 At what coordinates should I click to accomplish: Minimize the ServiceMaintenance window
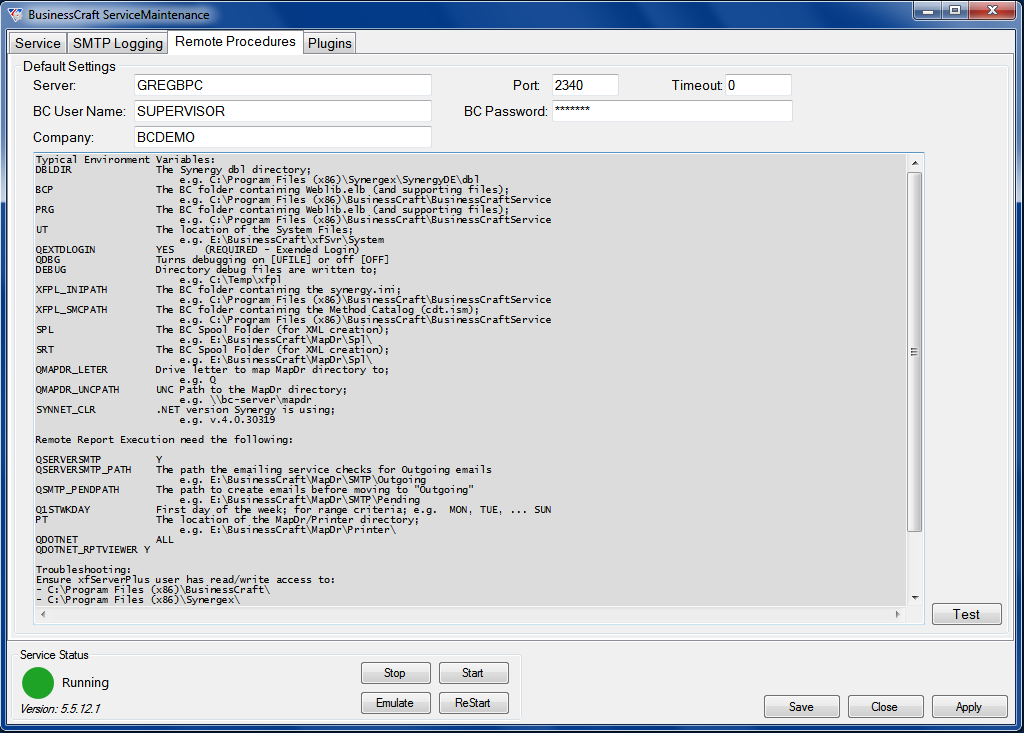tap(927, 10)
